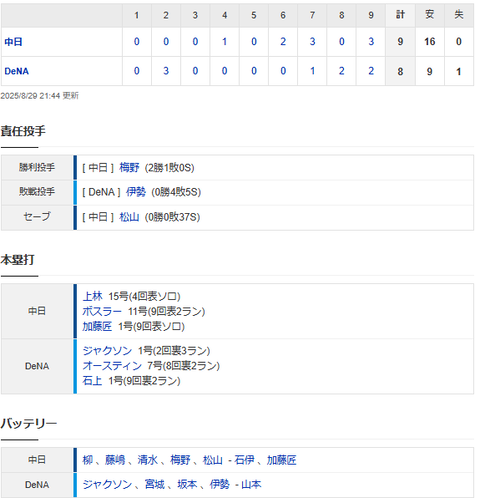Click 中日 hits value 16
Viewport: 480px width, 498px height.
[430, 42]
